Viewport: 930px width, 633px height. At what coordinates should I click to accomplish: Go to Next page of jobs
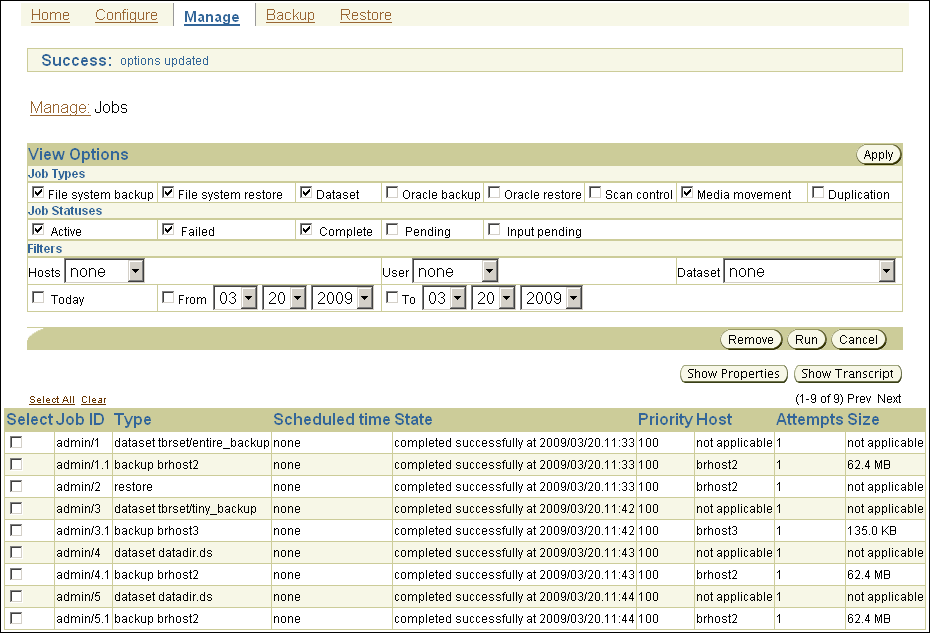(889, 399)
